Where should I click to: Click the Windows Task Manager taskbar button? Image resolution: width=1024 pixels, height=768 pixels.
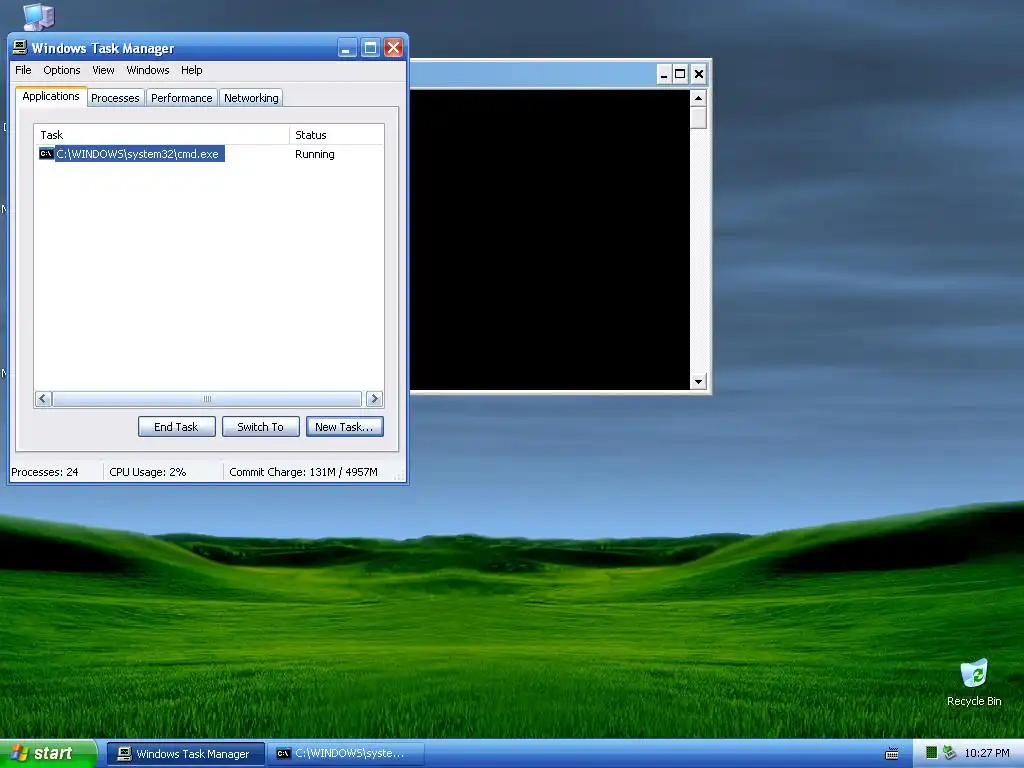tap(185, 754)
